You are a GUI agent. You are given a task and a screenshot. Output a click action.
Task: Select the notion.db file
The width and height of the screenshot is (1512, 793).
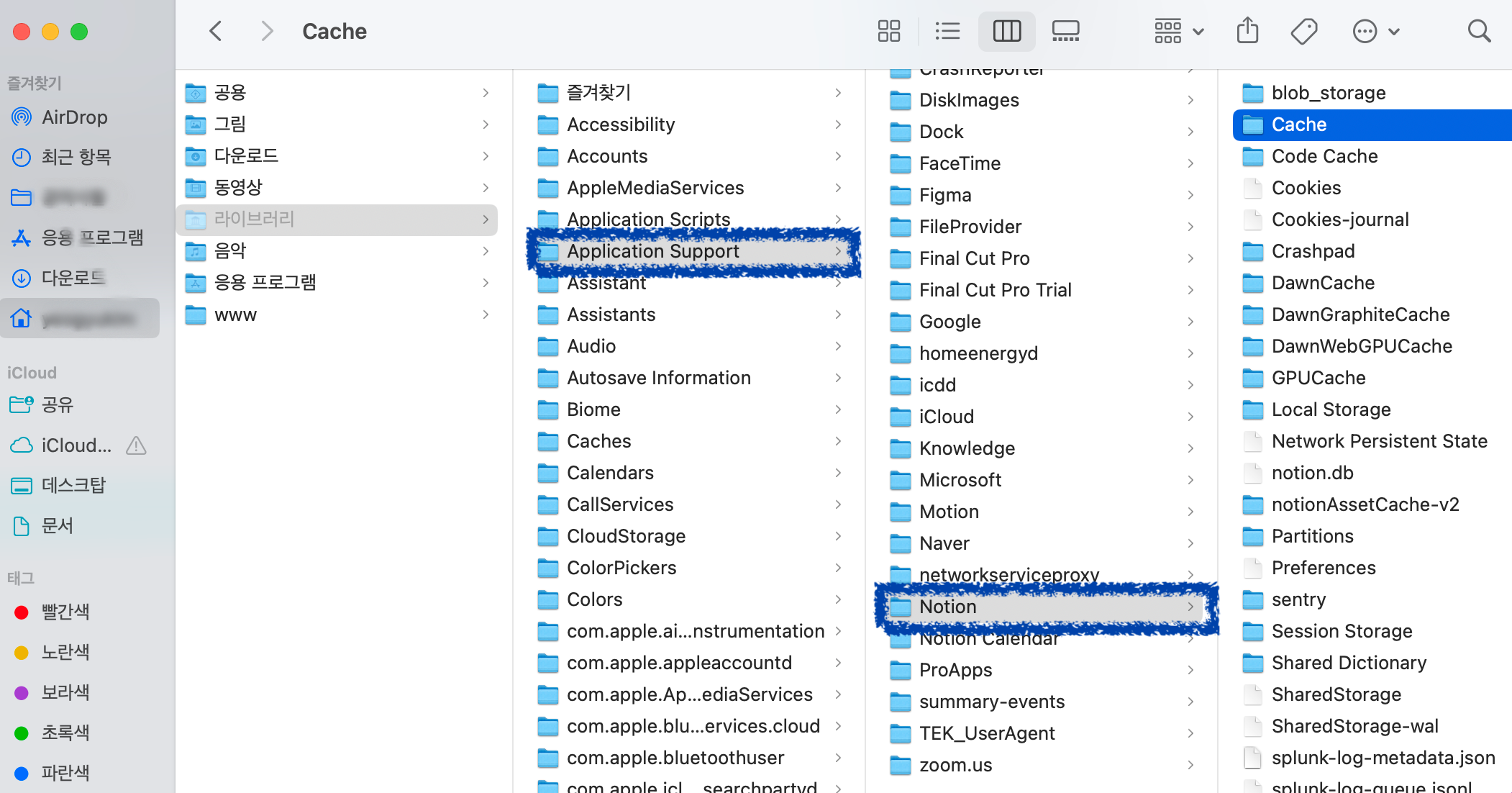pos(1312,473)
